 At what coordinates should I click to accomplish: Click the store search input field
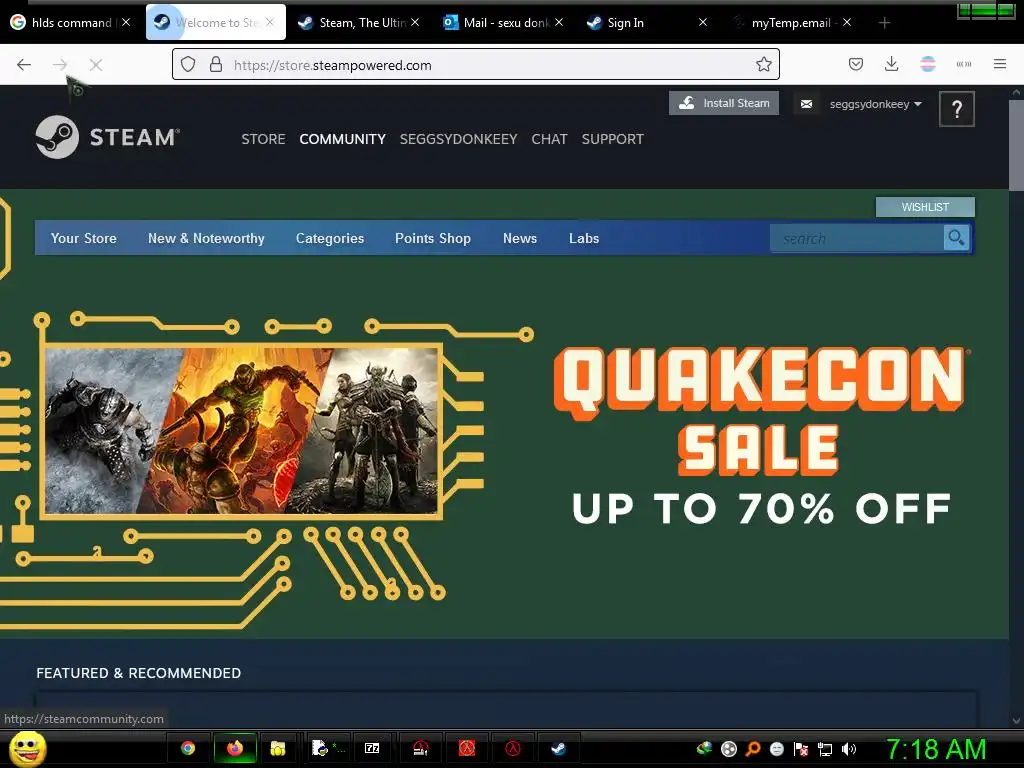[x=857, y=238]
